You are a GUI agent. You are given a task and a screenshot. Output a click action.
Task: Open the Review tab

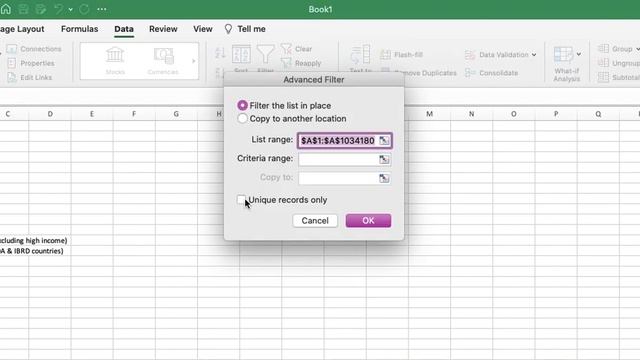[x=163, y=29]
